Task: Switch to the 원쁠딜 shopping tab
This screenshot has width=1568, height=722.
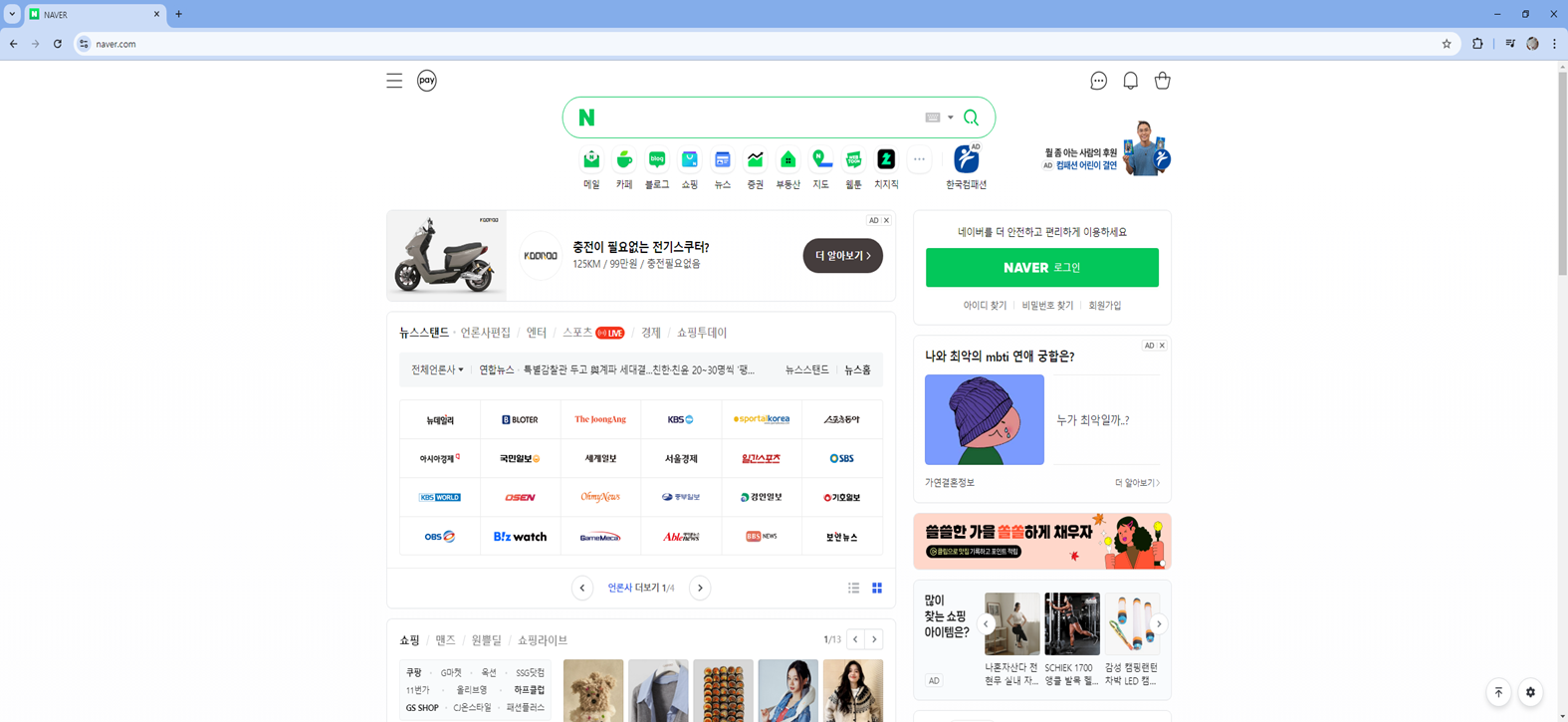Action: [x=487, y=640]
